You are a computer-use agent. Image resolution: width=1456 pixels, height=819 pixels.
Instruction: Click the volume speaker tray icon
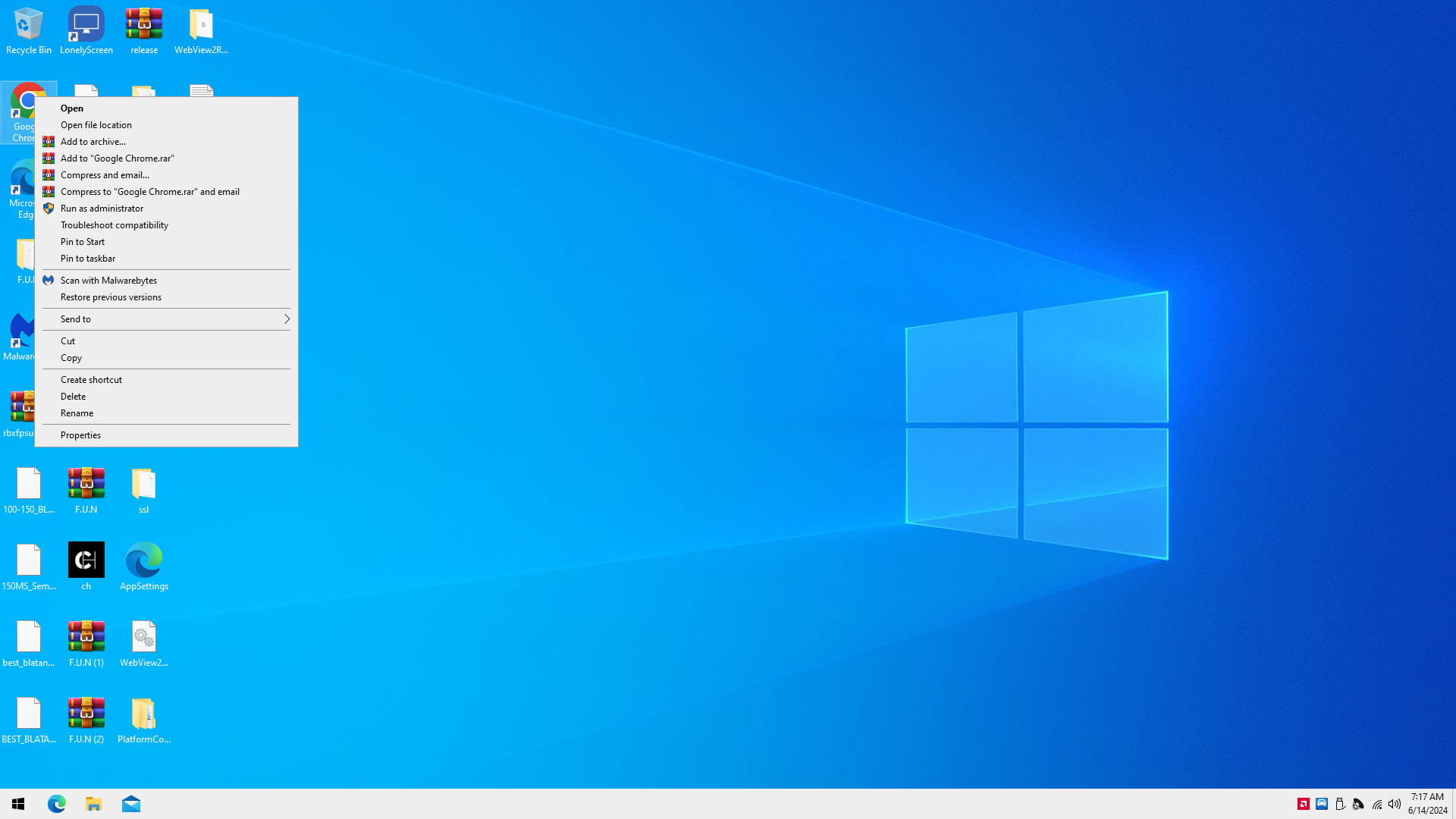tap(1395, 804)
